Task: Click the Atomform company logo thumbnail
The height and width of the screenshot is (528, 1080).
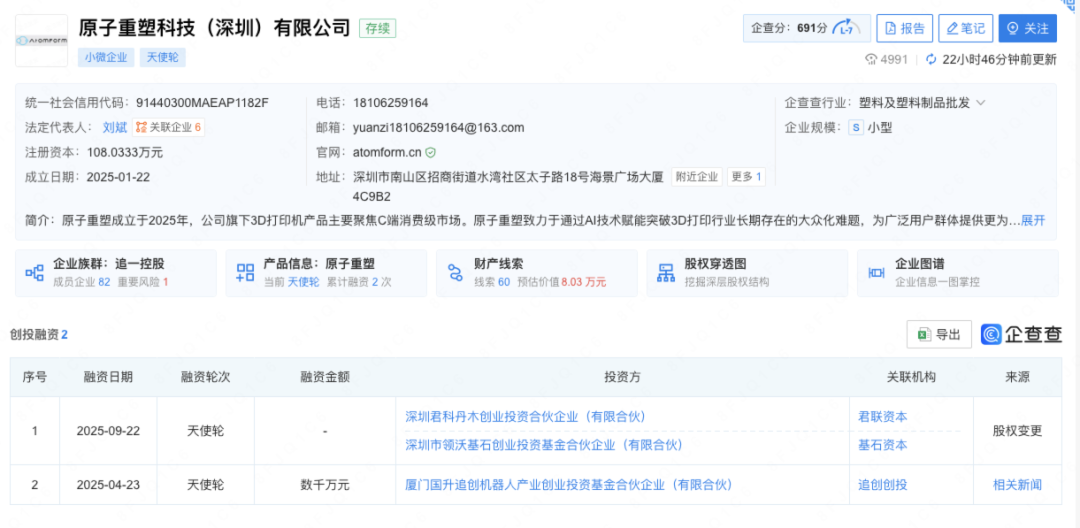Action: 41,41
